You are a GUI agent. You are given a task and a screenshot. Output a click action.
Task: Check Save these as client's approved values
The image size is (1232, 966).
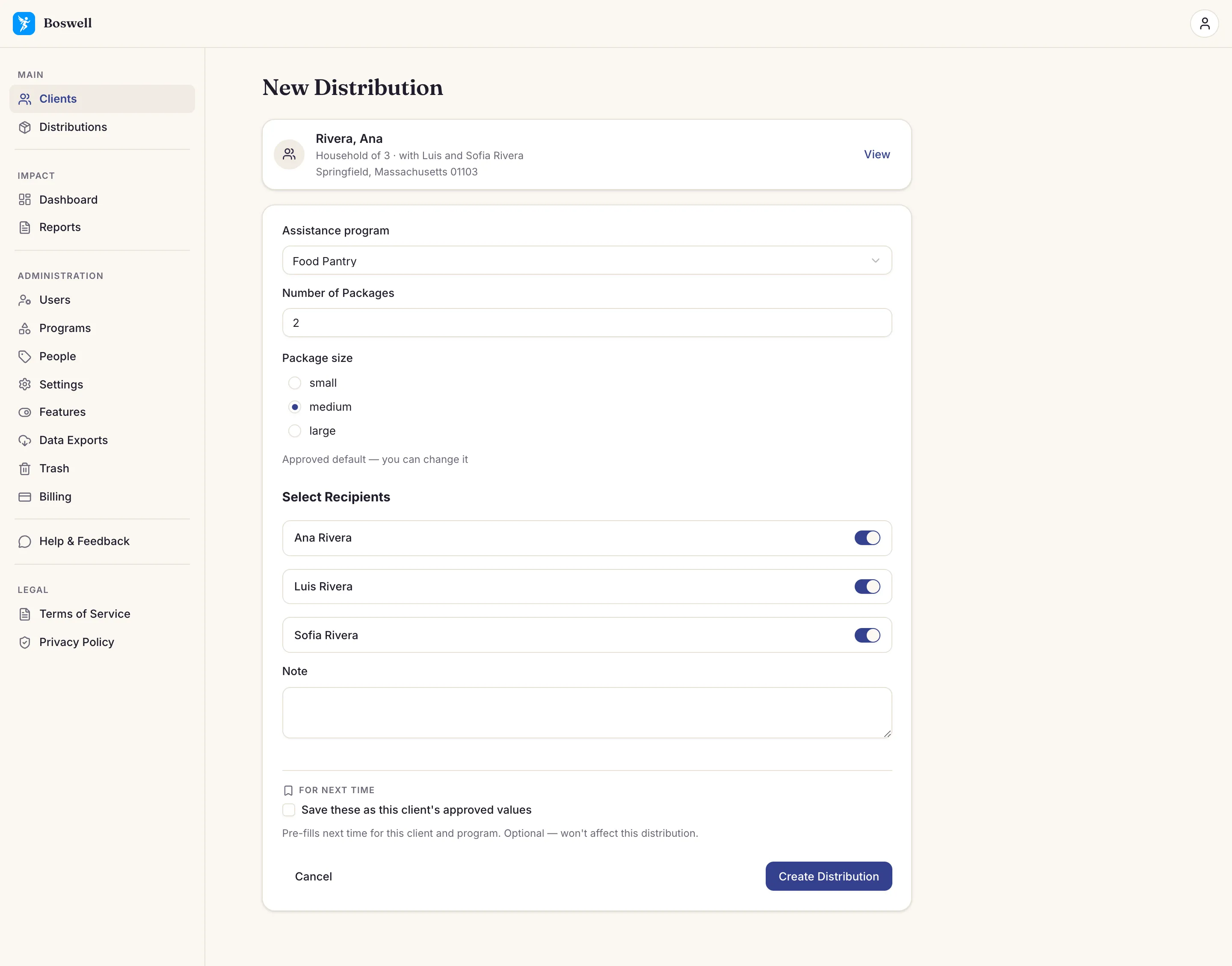(289, 810)
